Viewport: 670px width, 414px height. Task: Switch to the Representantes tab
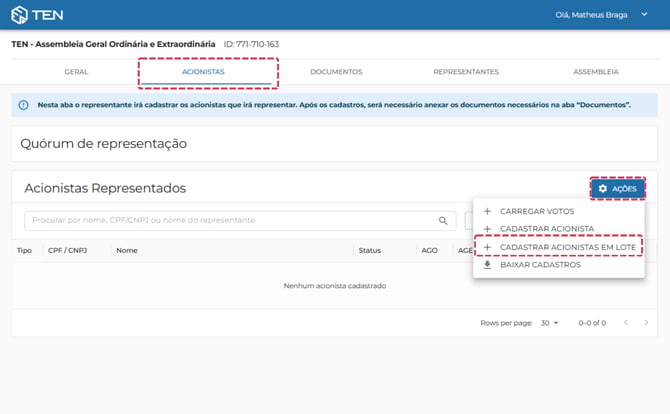466,72
